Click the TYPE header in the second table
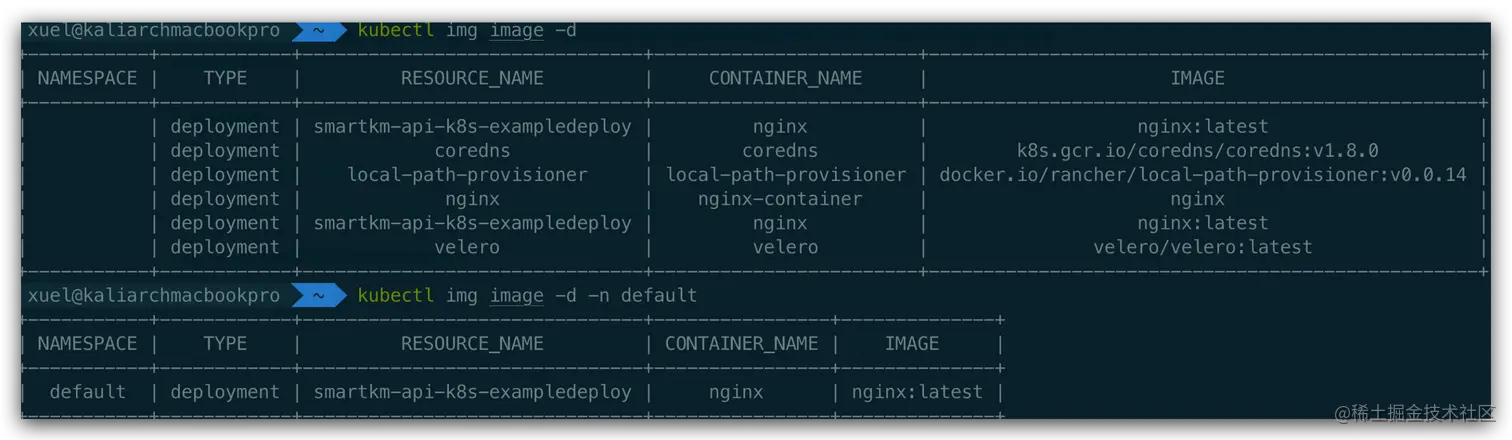The height and width of the screenshot is (440, 1512). pos(225,343)
